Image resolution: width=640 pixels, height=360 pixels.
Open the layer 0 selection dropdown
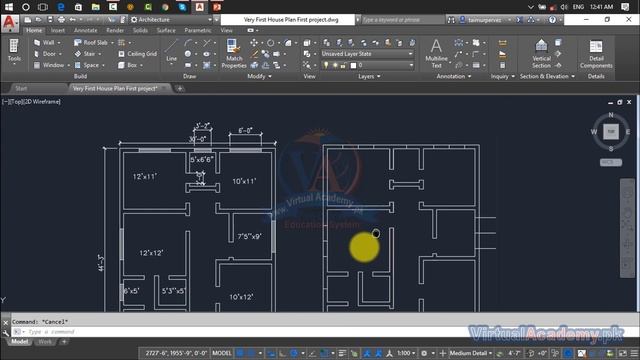pyautogui.click(x=367, y=65)
